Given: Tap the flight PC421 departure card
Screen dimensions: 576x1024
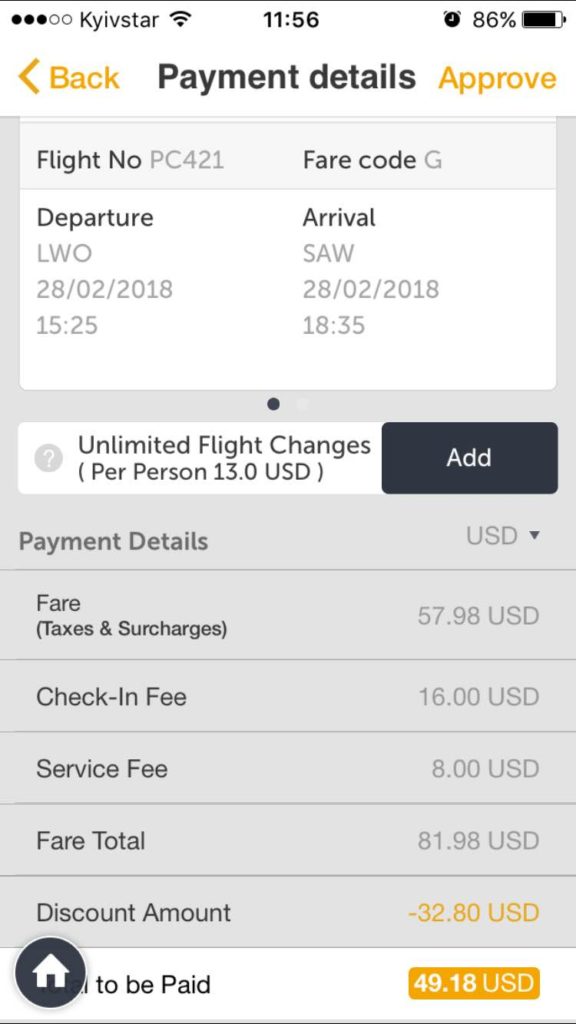Looking at the screenshot, I should (288, 256).
